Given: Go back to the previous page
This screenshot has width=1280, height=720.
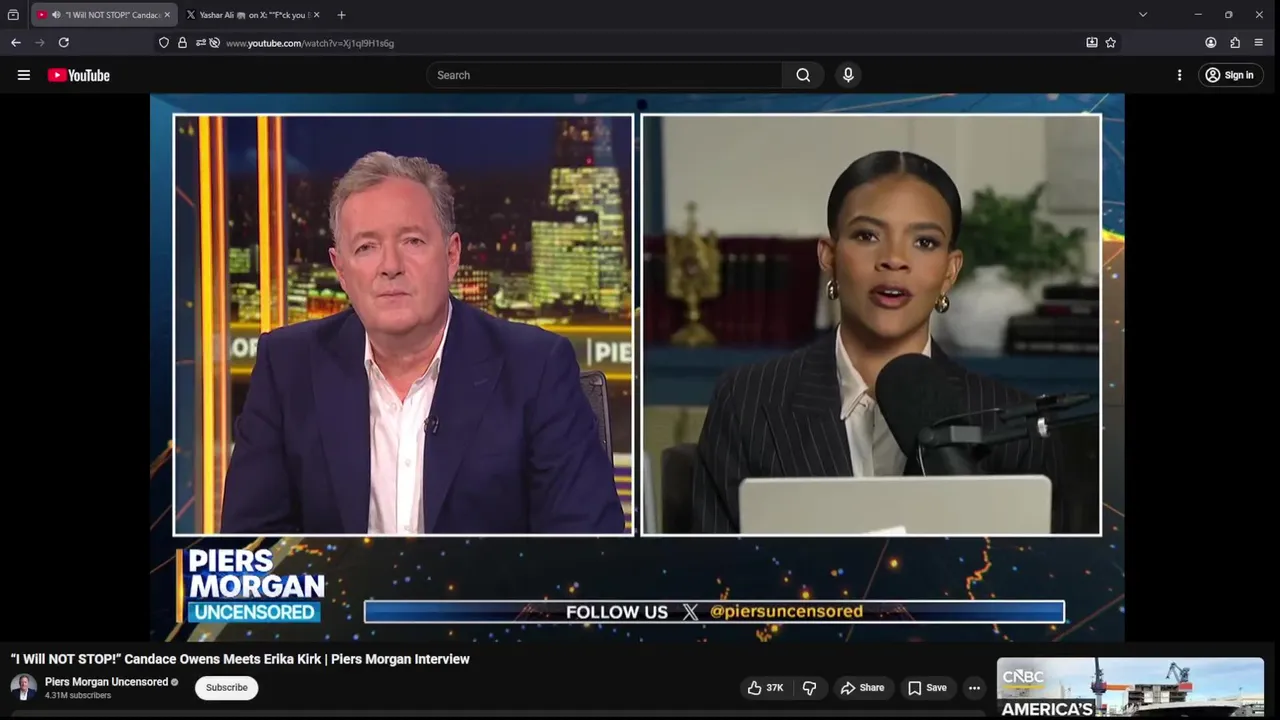Looking at the screenshot, I should 15,43.
